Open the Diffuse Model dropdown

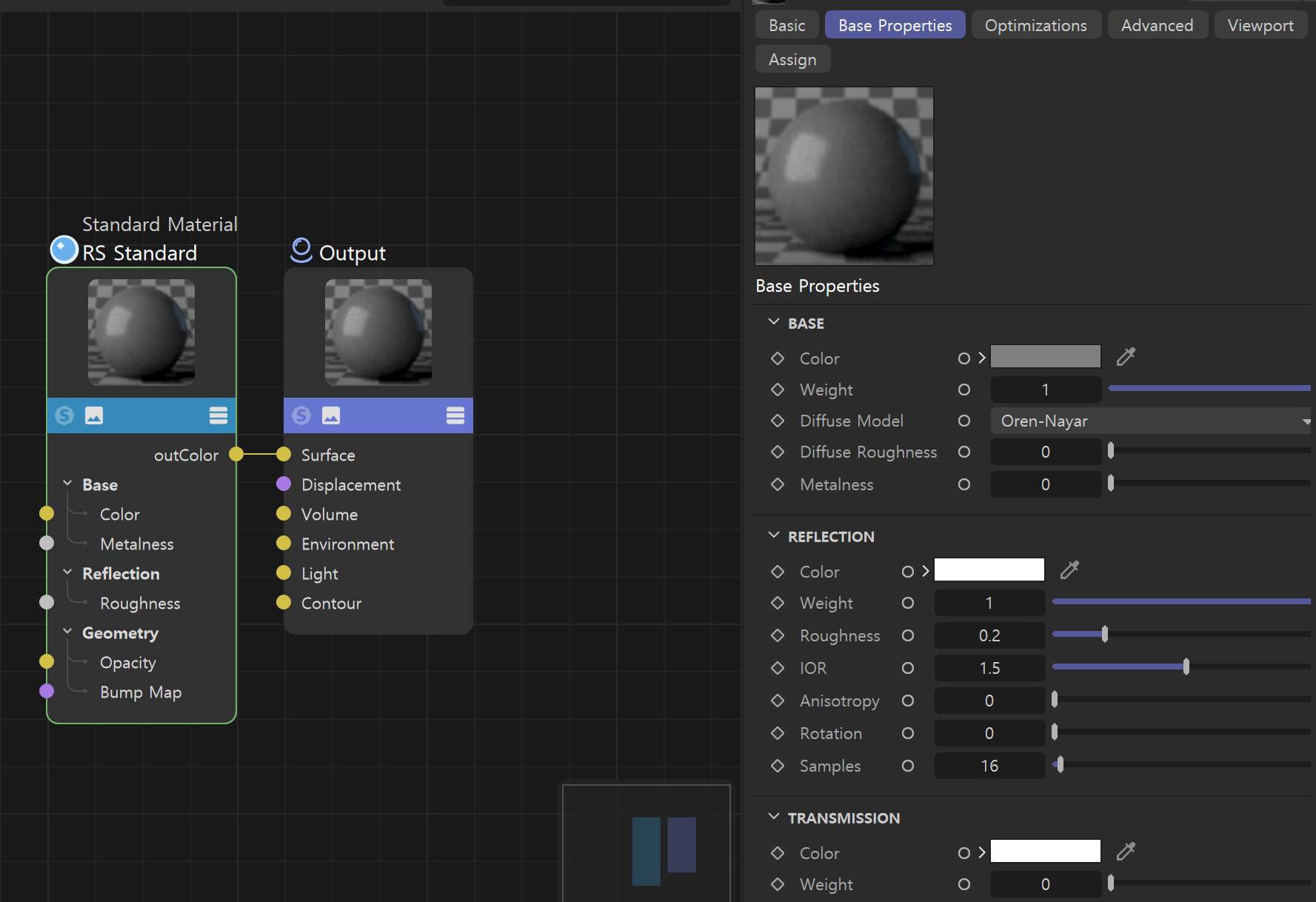point(1150,421)
